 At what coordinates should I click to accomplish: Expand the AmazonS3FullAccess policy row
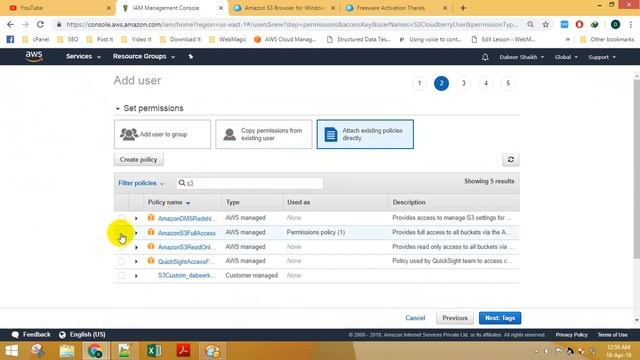[x=136, y=233]
